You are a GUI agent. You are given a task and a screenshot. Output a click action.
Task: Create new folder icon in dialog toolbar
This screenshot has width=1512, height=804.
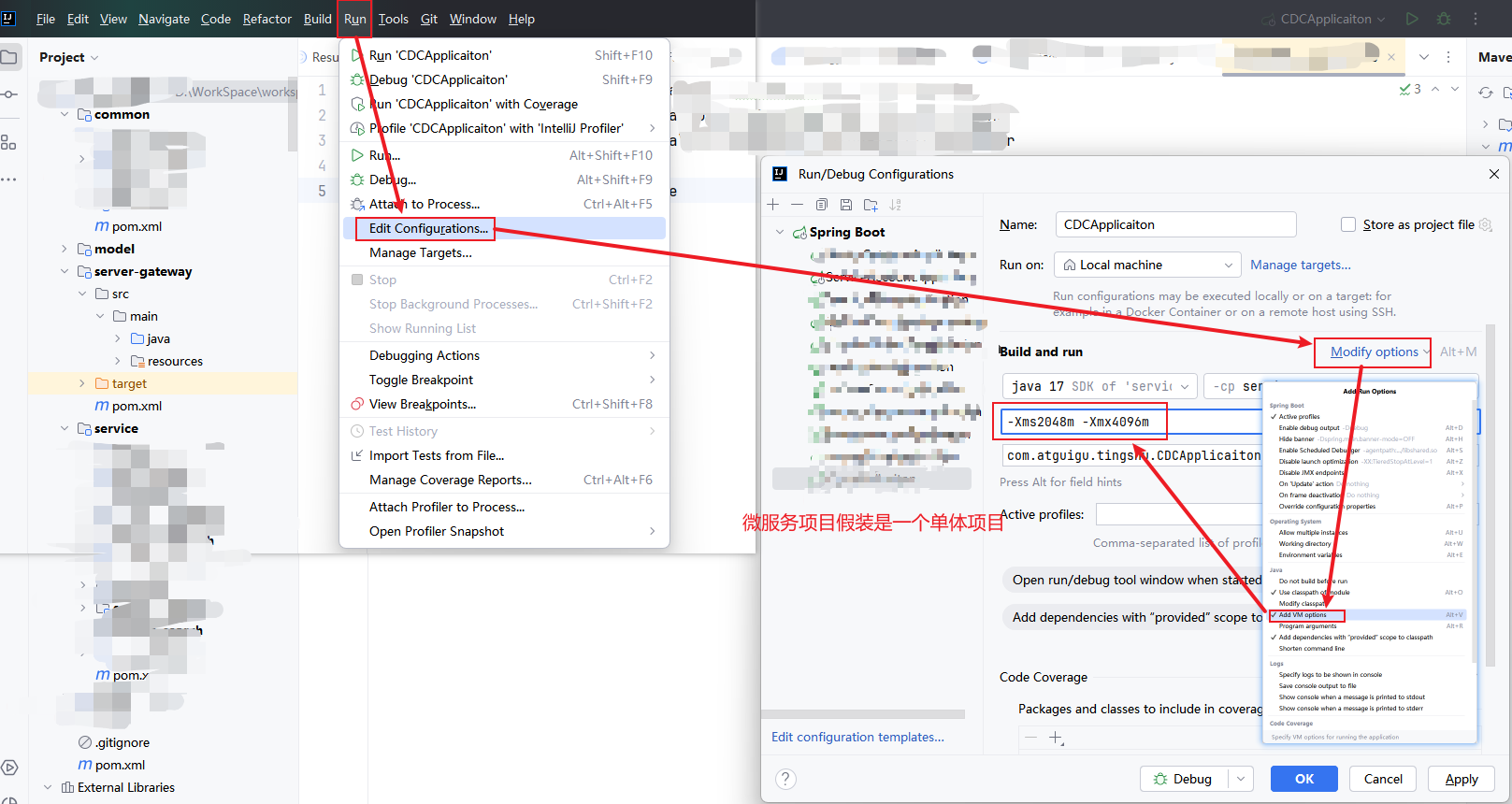(871, 205)
